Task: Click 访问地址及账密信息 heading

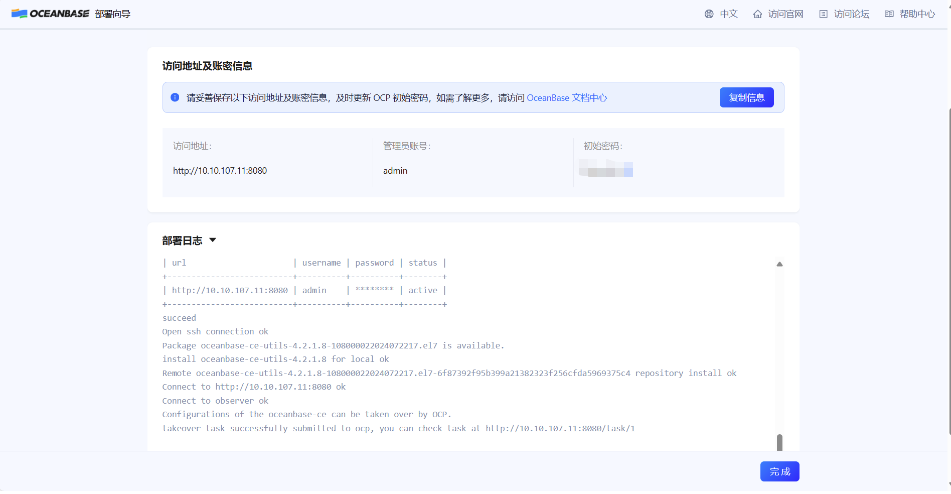Action: tap(207, 65)
